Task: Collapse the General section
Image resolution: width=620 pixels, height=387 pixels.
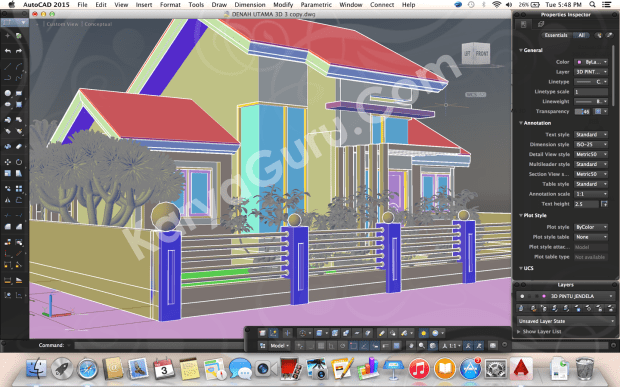Action: pyautogui.click(x=521, y=50)
